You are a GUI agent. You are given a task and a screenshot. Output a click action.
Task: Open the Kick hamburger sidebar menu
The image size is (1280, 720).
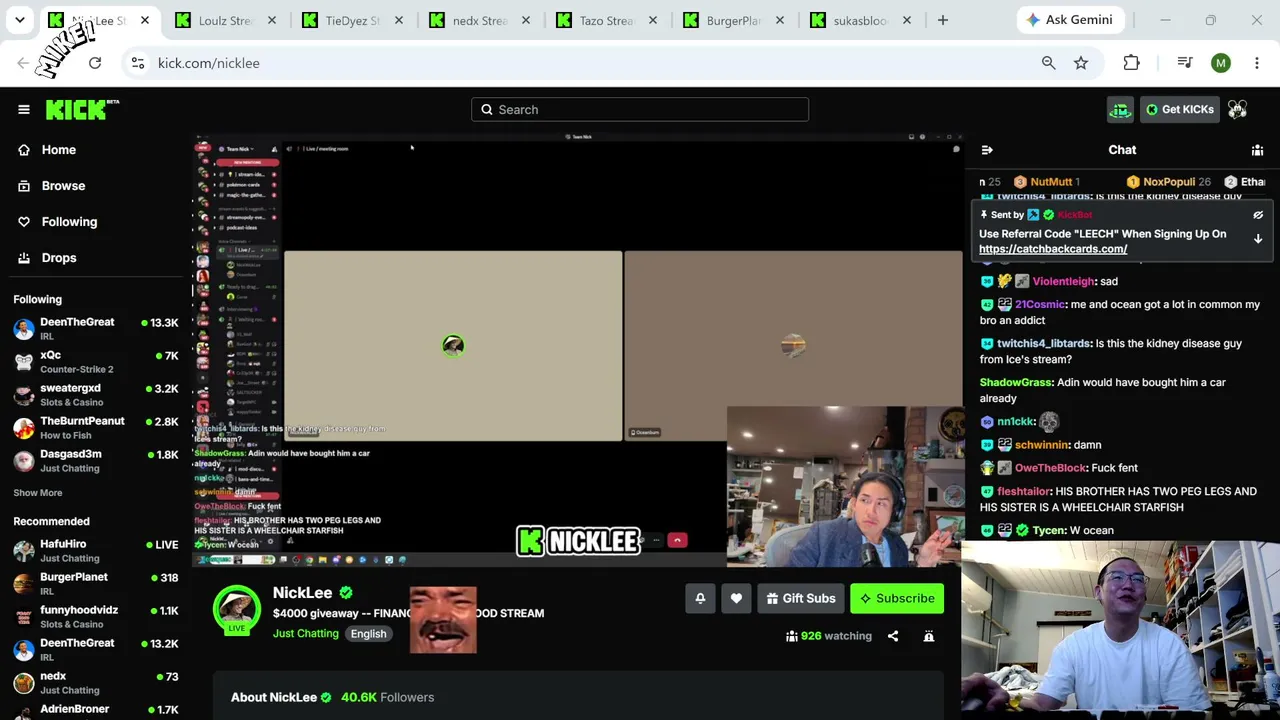pos(24,110)
